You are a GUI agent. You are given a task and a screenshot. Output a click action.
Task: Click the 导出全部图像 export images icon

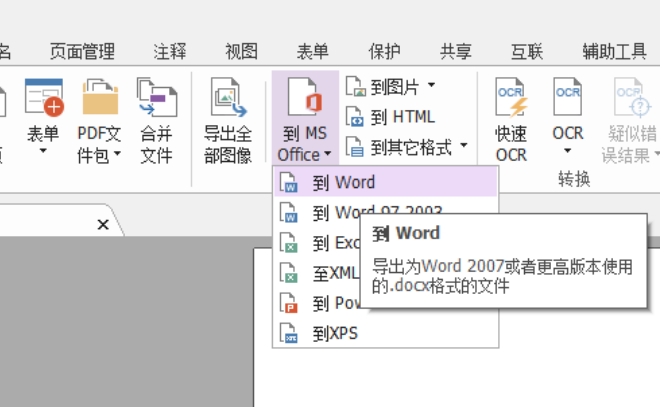pyautogui.click(x=228, y=97)
